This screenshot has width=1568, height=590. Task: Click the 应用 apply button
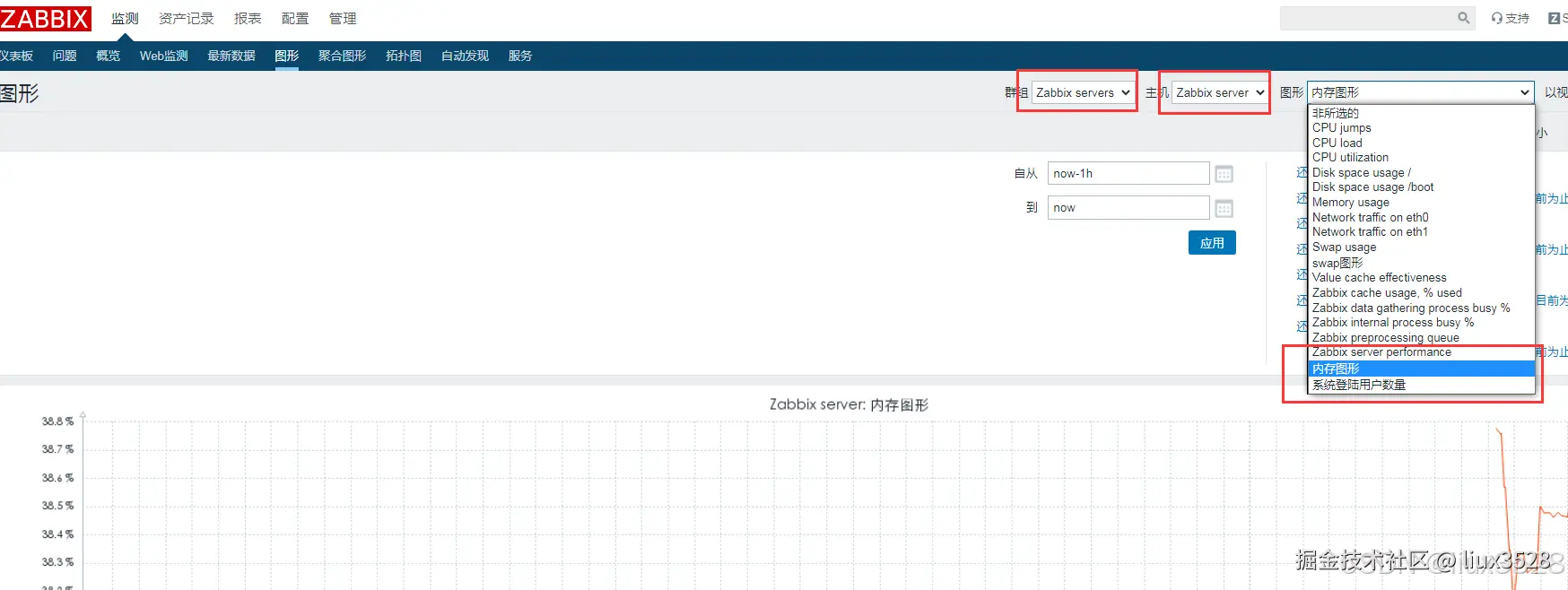(x=1212, y=243)
